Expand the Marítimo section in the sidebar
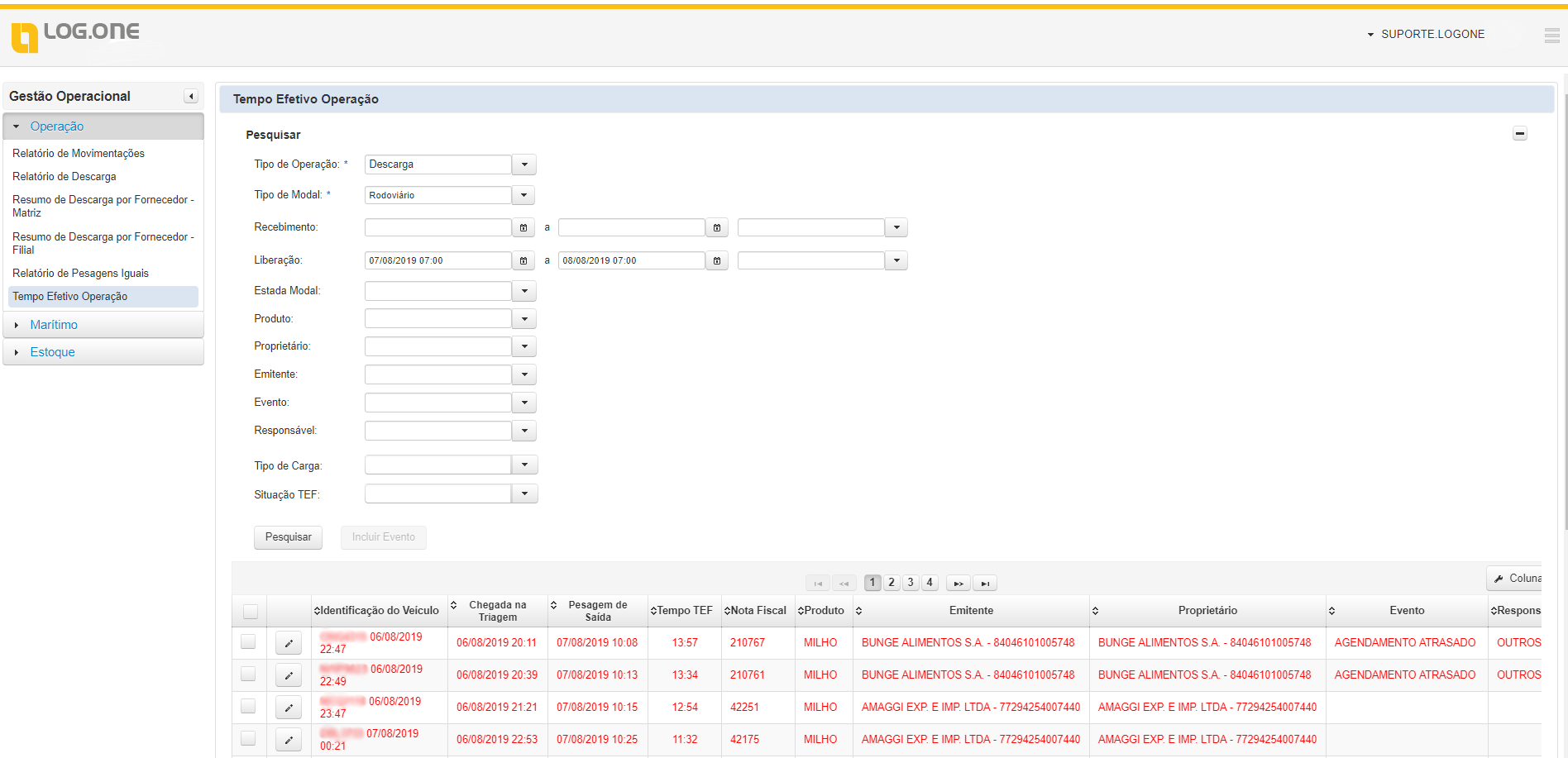The height and width of the screenshot is (758, 1568). pos(54,325)
